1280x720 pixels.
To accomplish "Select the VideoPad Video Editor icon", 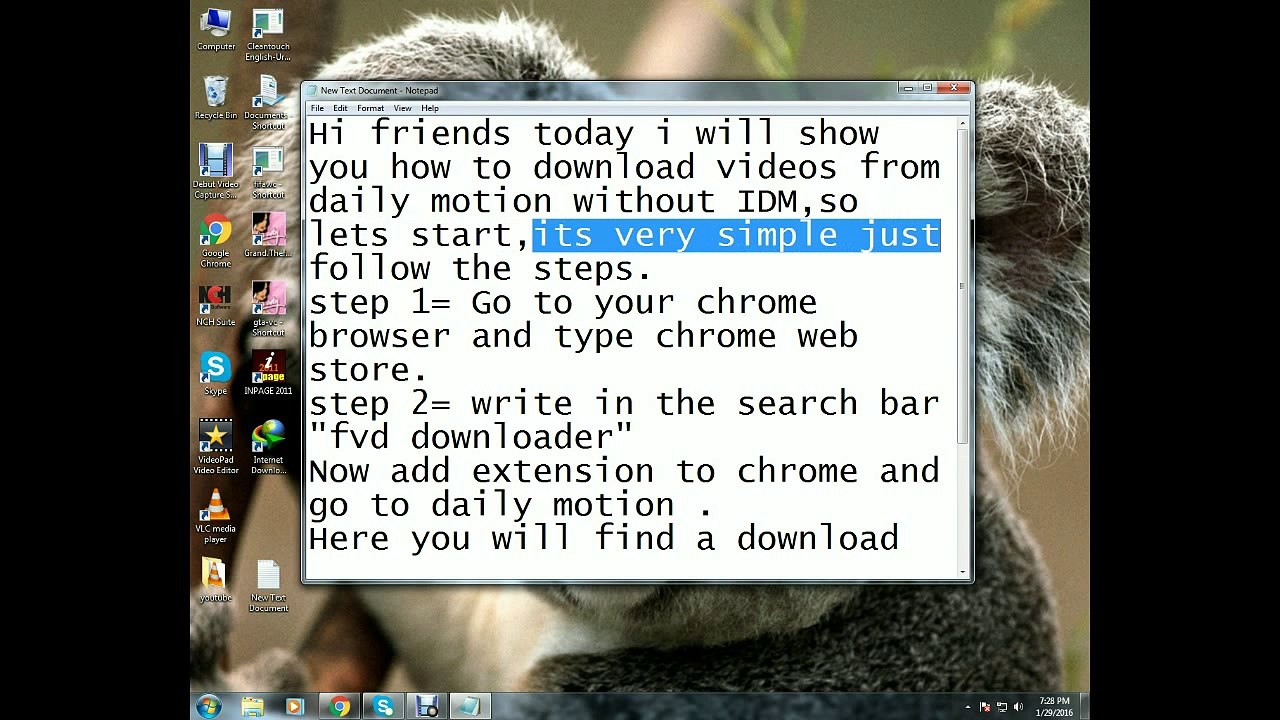I will [x=216, y=447].
